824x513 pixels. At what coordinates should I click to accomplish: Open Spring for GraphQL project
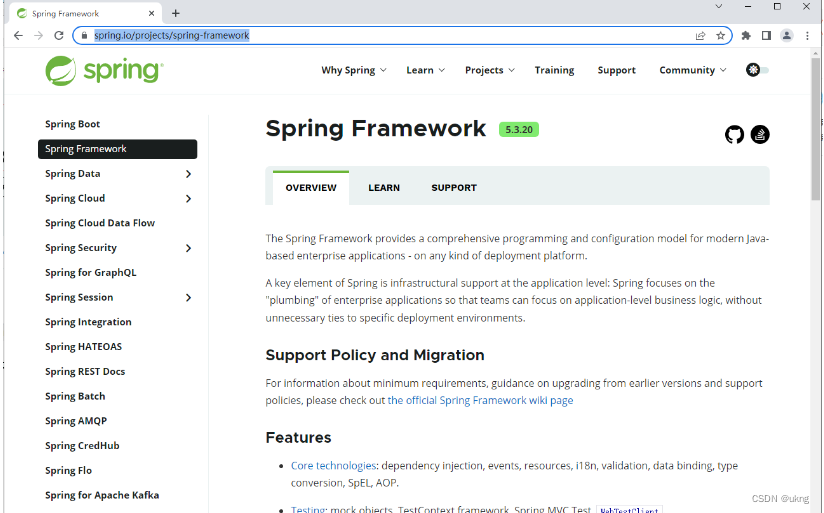(90, 272)
